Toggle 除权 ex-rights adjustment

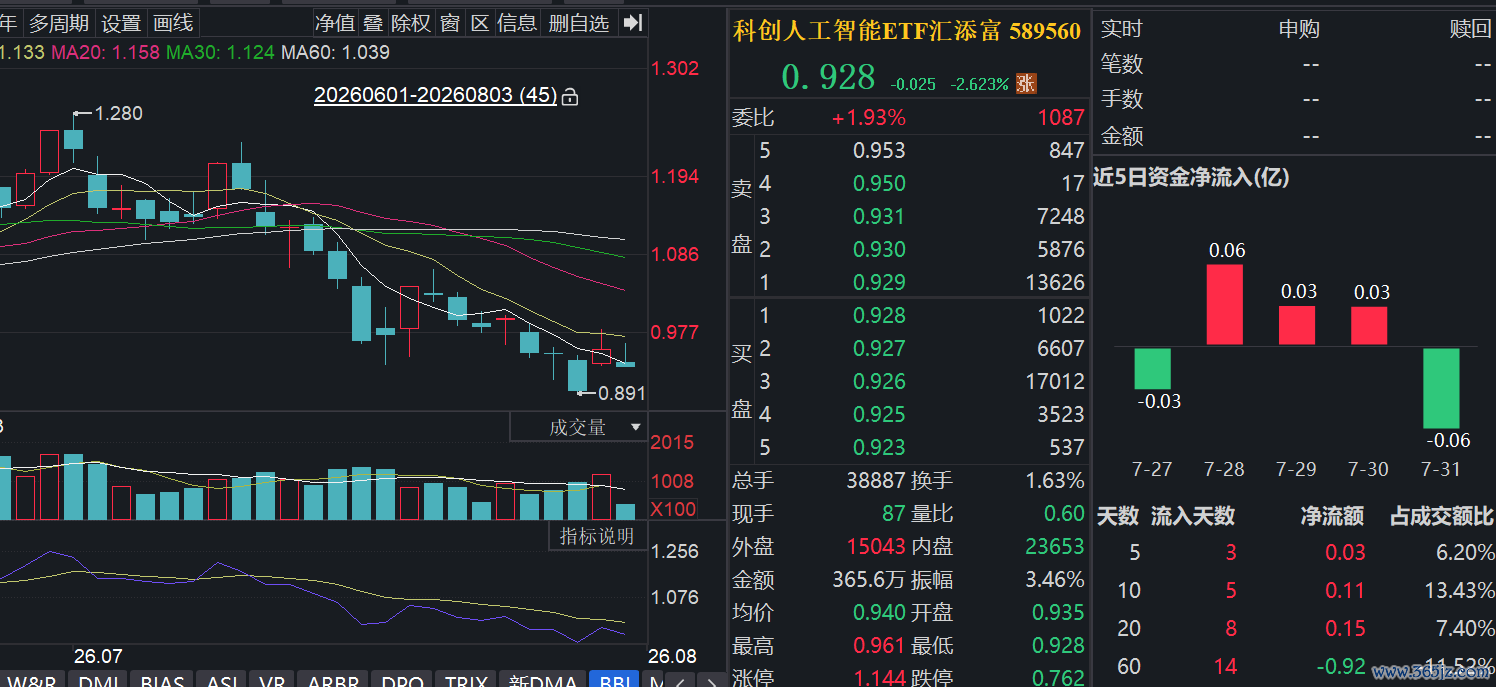411,23
